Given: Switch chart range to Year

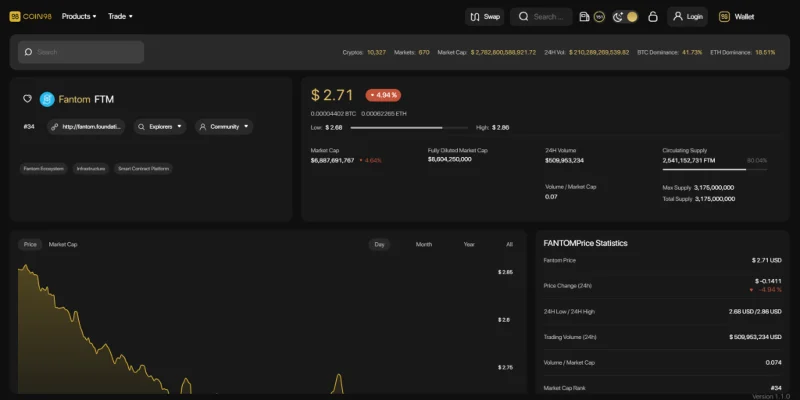Looking at the screenshot, I should [x=469, y=244].
